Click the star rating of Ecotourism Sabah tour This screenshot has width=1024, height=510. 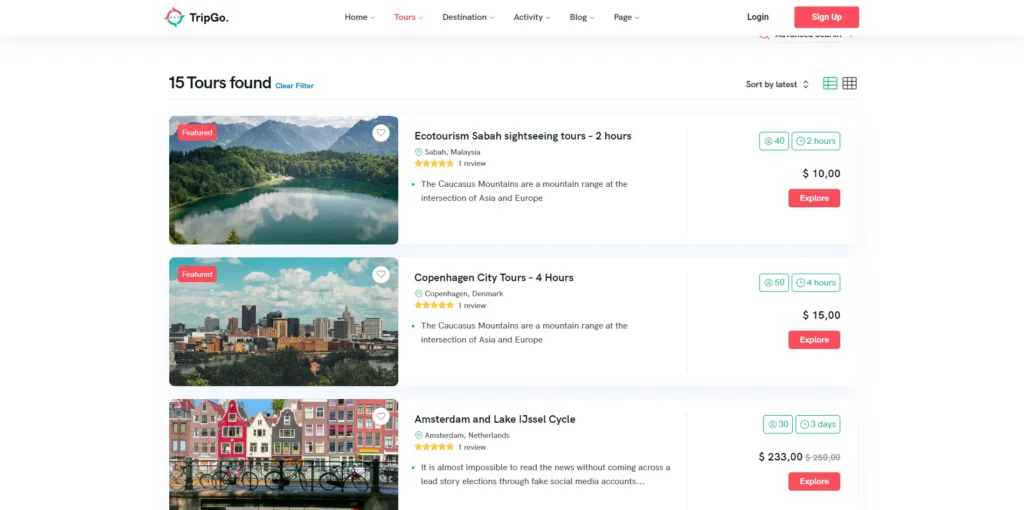(x=434, y=163)
